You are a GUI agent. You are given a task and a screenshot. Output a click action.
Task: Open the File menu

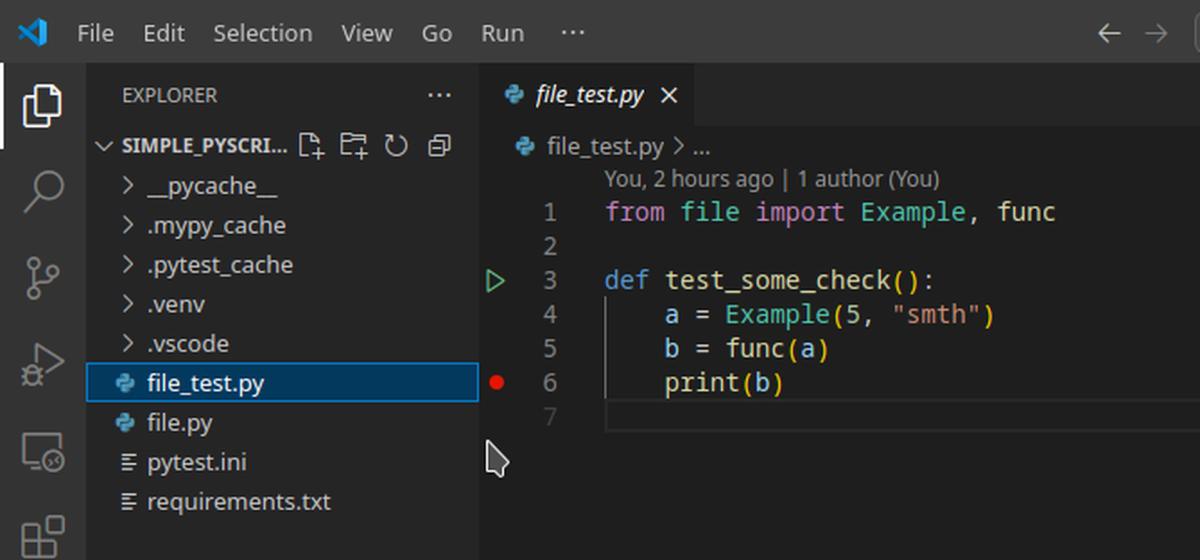[x=95, y=33]
